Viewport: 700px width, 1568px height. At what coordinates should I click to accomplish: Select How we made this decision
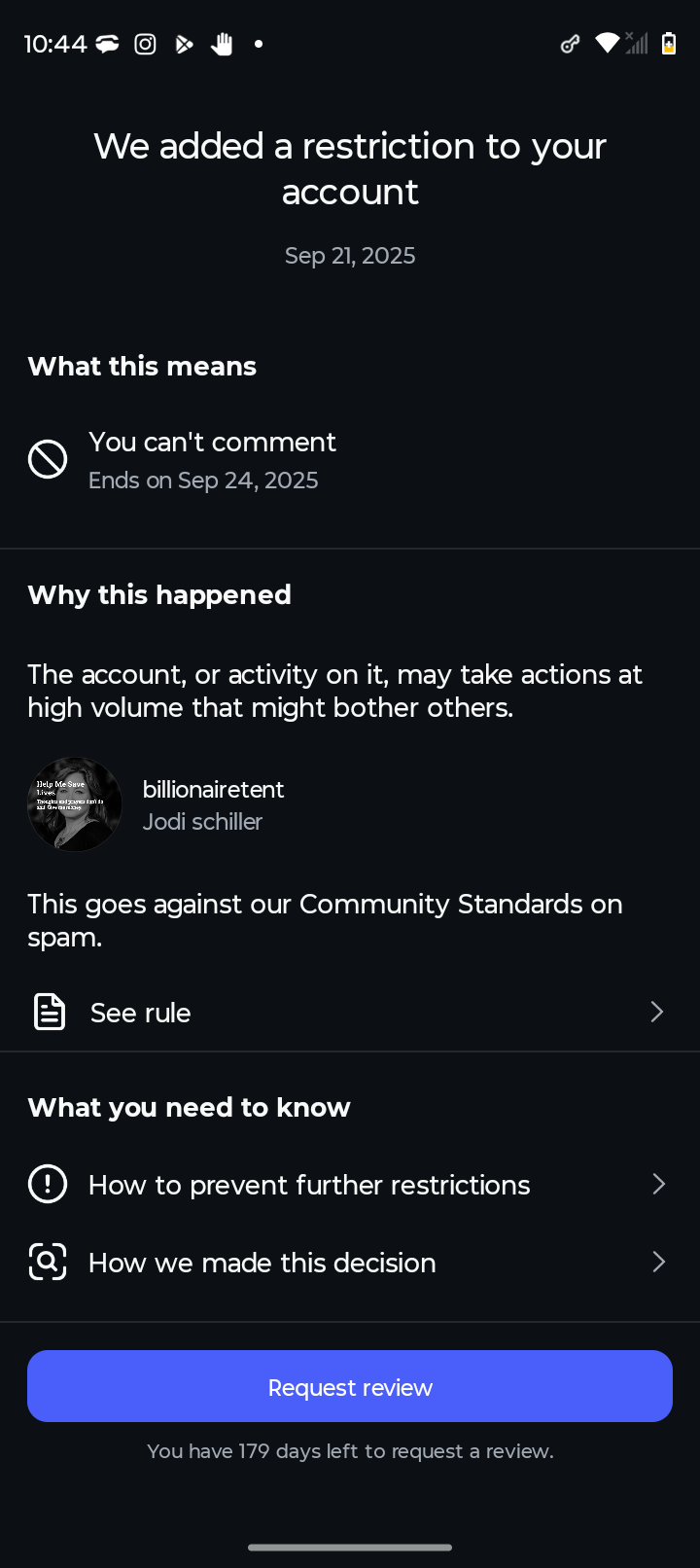tap(262, 1263)
